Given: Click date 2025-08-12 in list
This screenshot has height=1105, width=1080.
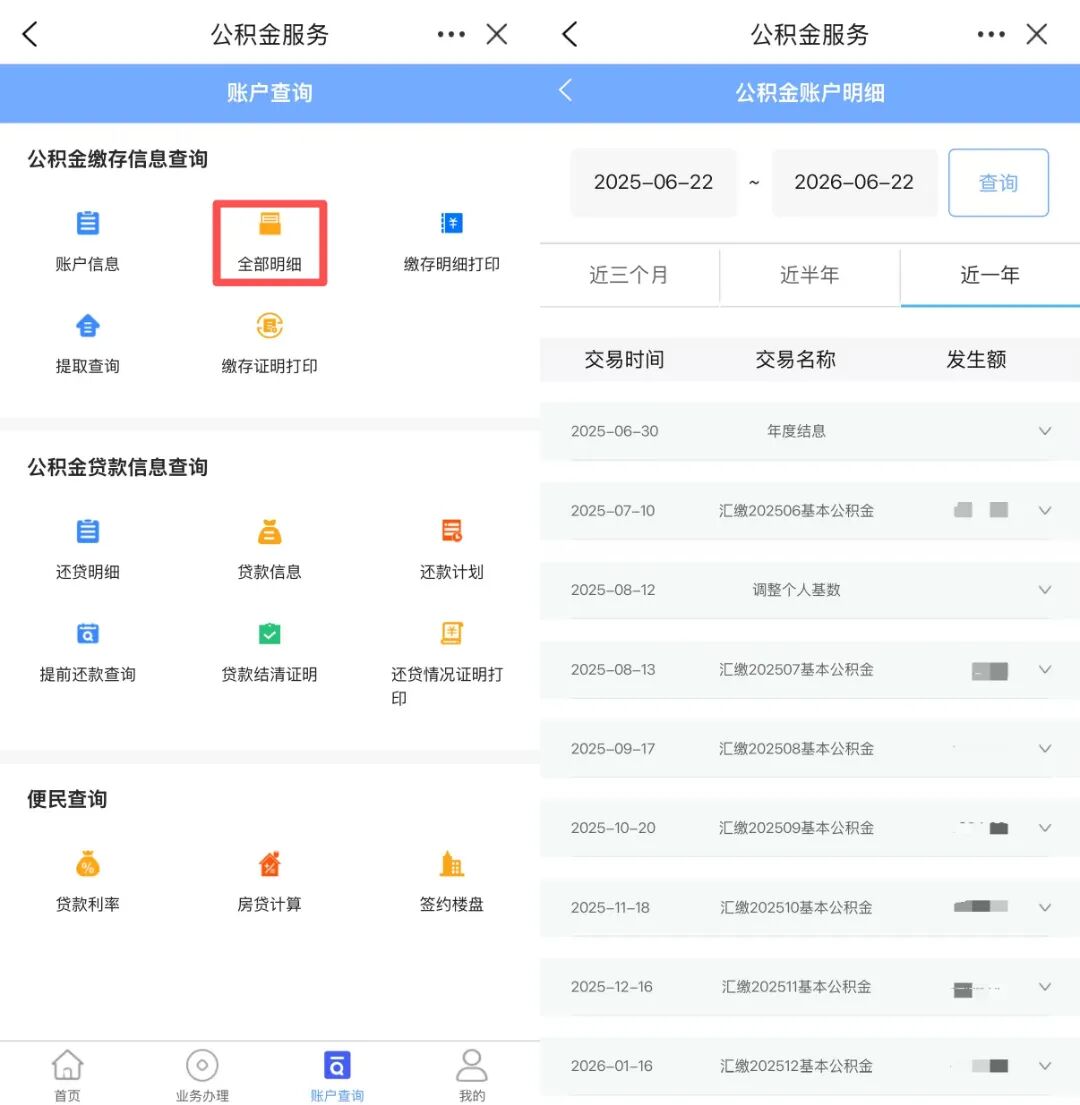Looking at the screenshot, I should tap(613, 590).
